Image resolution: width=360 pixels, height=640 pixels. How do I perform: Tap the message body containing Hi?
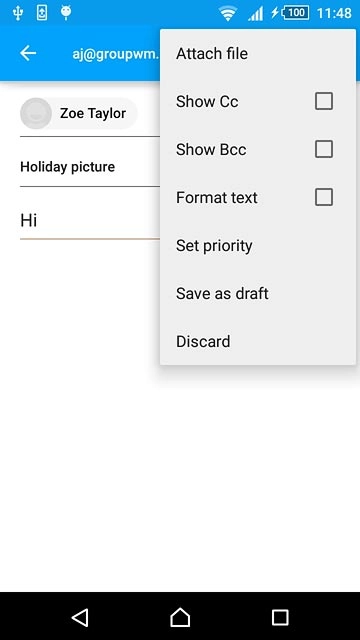90,220
